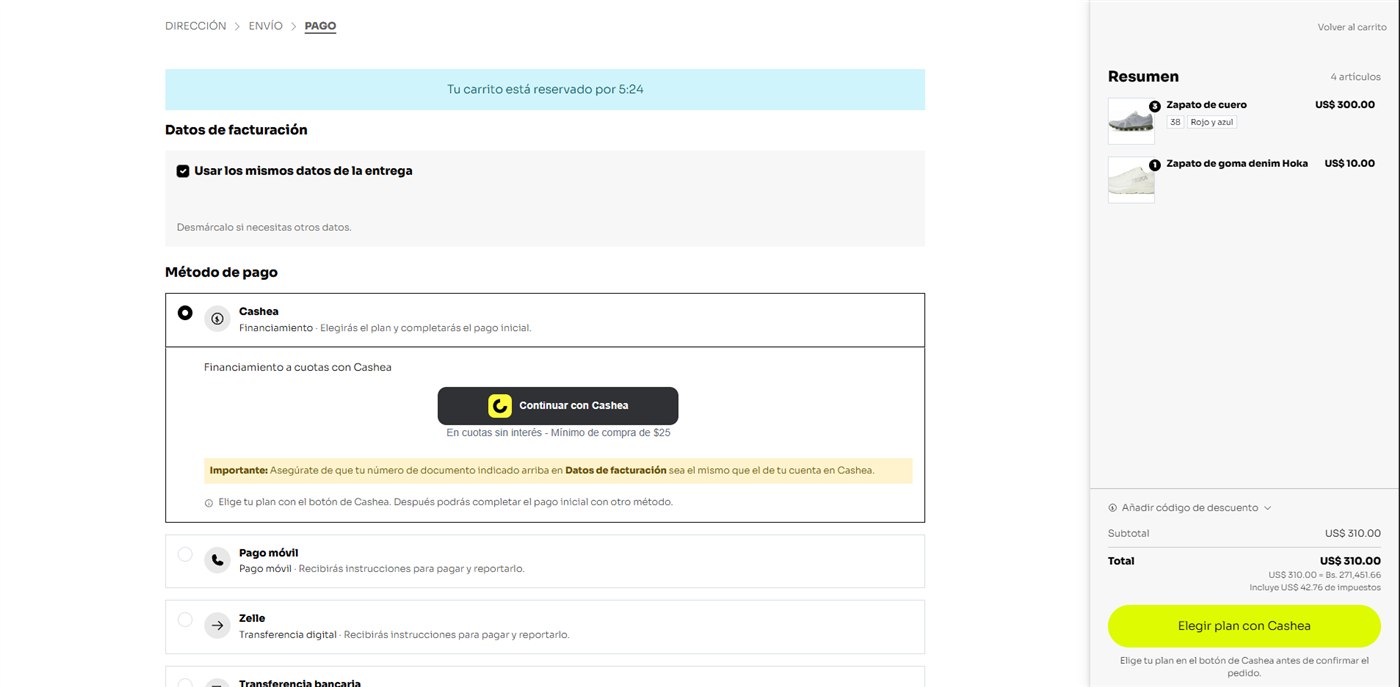Click Volver al carrito link
Screen dimensions: 1400x687
pyautogui.click(x=1352, y=28)
